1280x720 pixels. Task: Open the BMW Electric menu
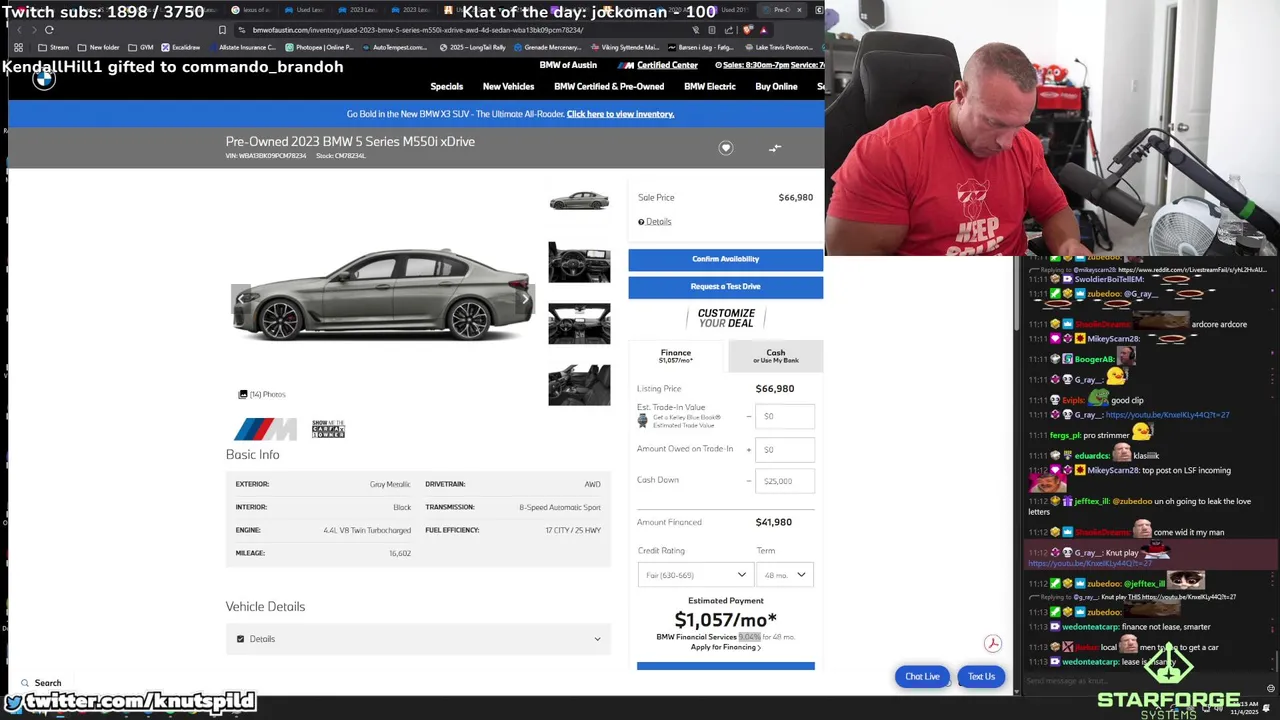coord(710,87)
